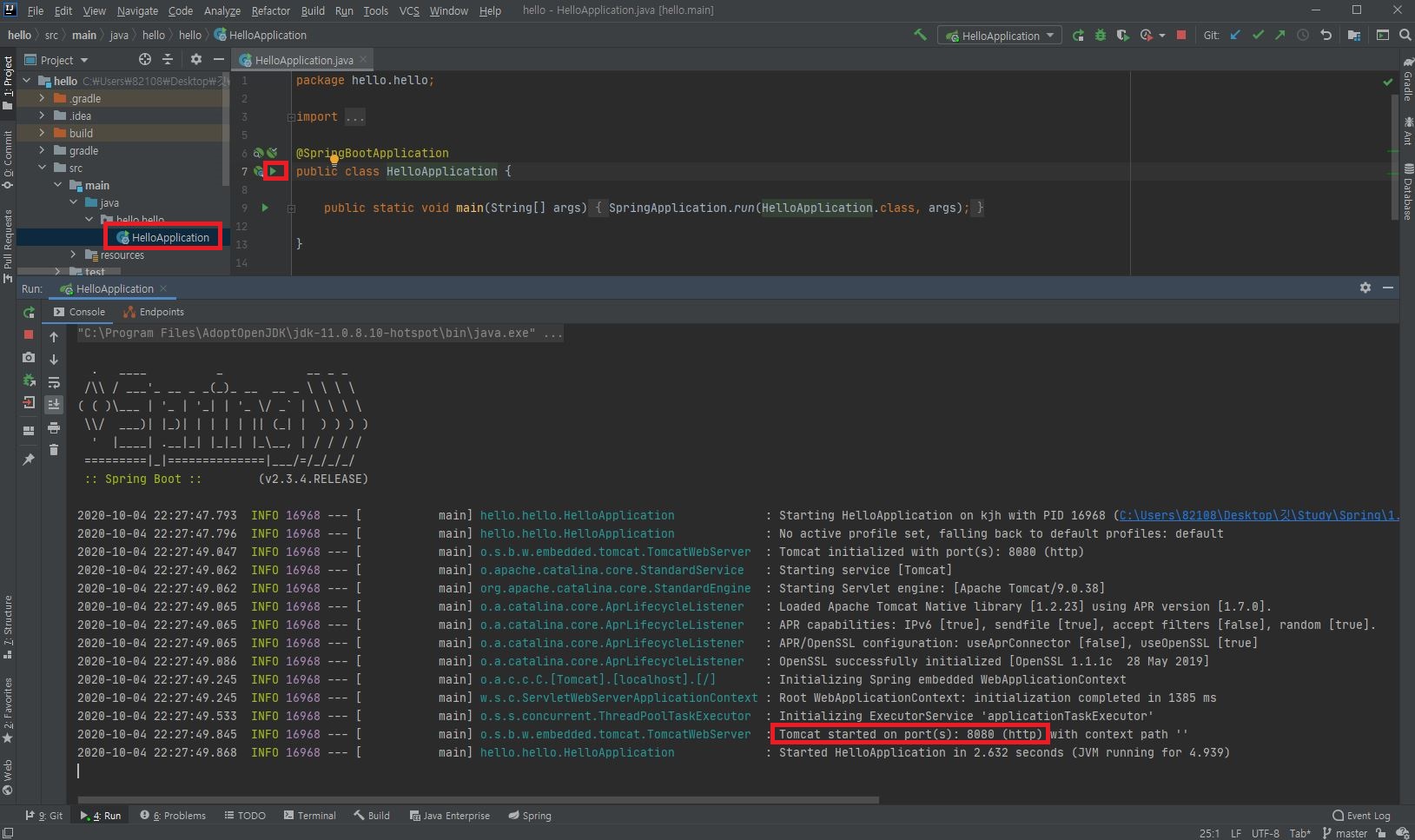Open the VCS menu
This screenshot has height=840, width=1415.
(409, 10)
